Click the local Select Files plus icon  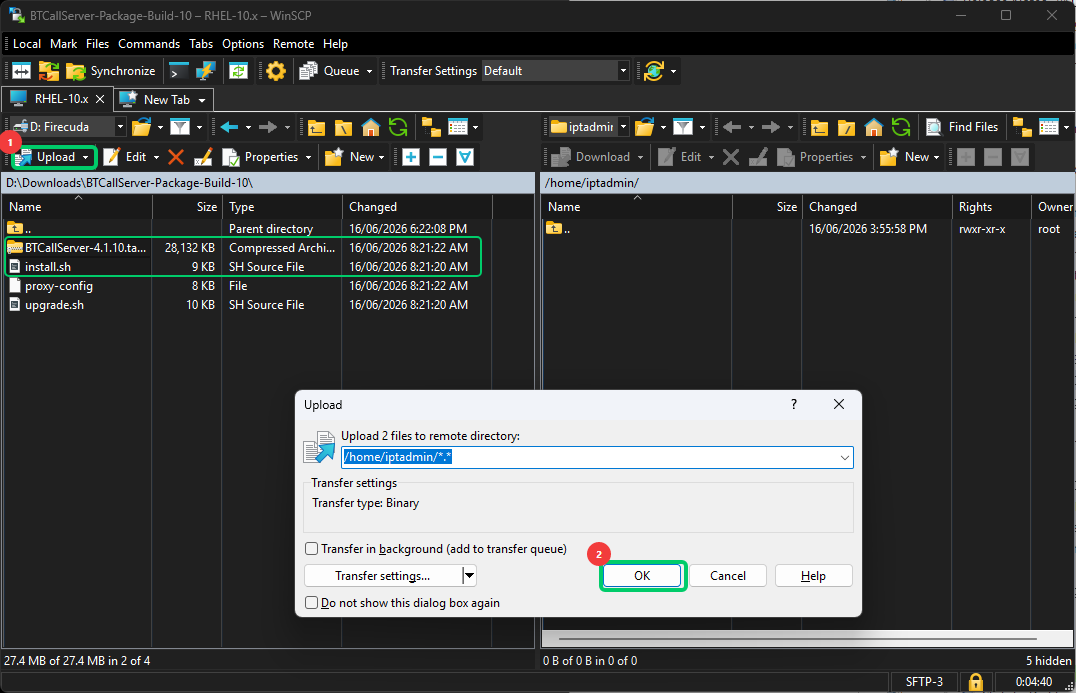(411, 157)
